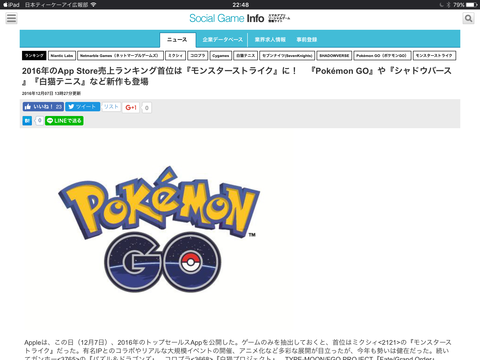Screen dimensions: 480x360
Task: Like the article with Facebook いいね button
Action: [43, 107]
